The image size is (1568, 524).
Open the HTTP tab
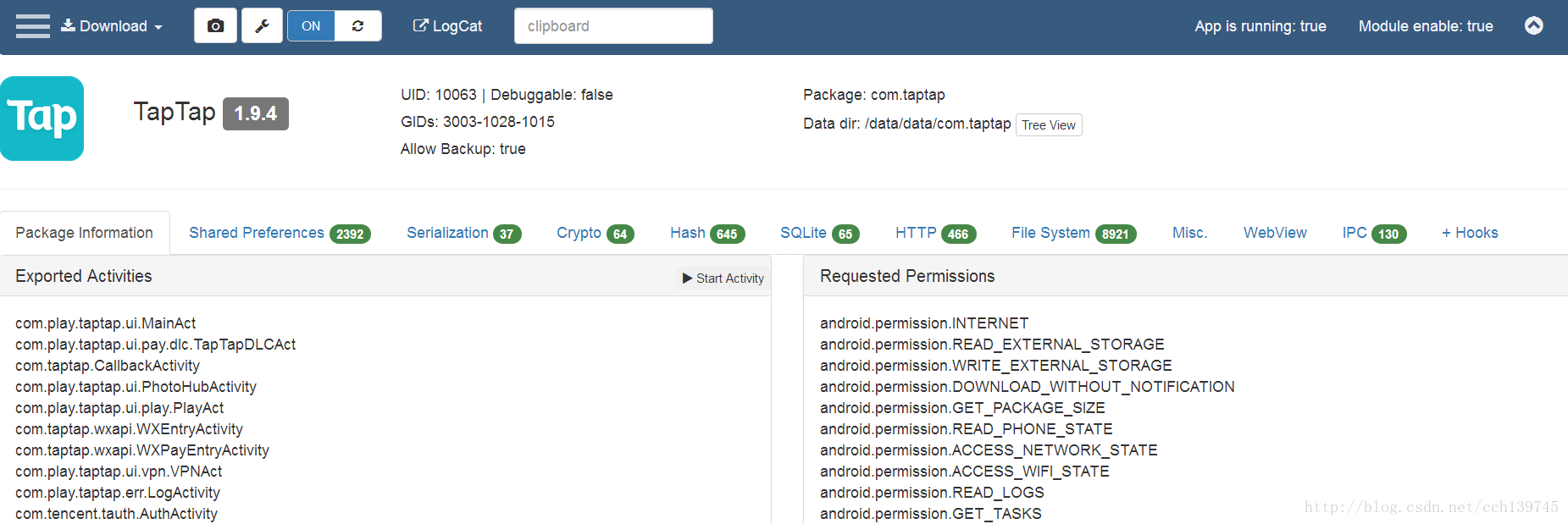(936, 233)
